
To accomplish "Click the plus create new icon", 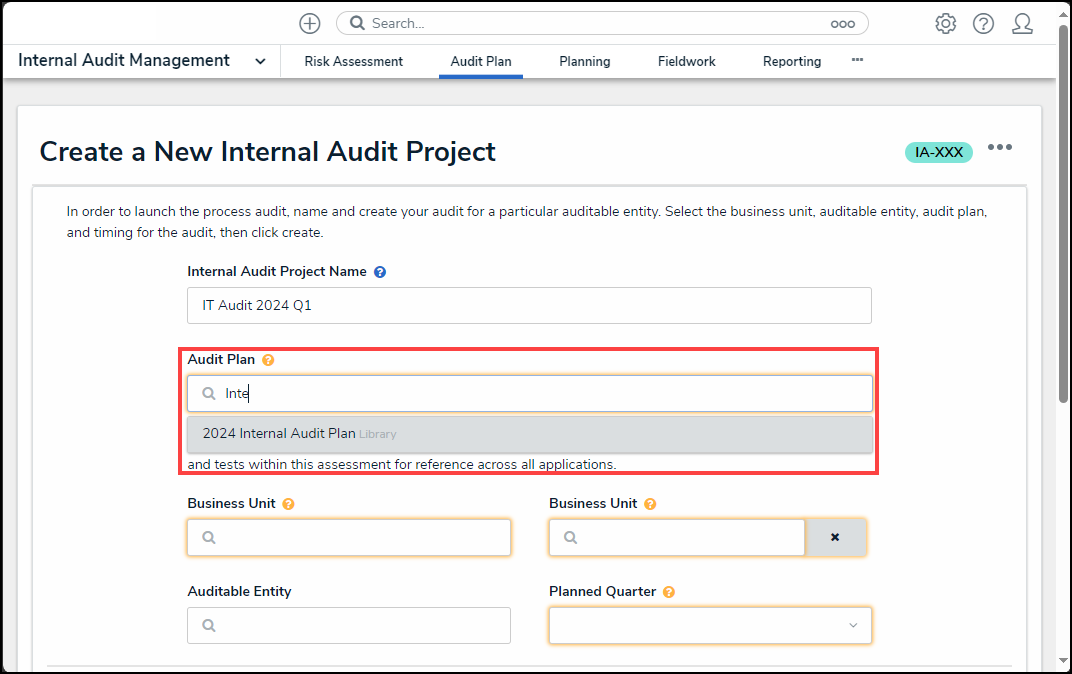I will tap(310, 23).
